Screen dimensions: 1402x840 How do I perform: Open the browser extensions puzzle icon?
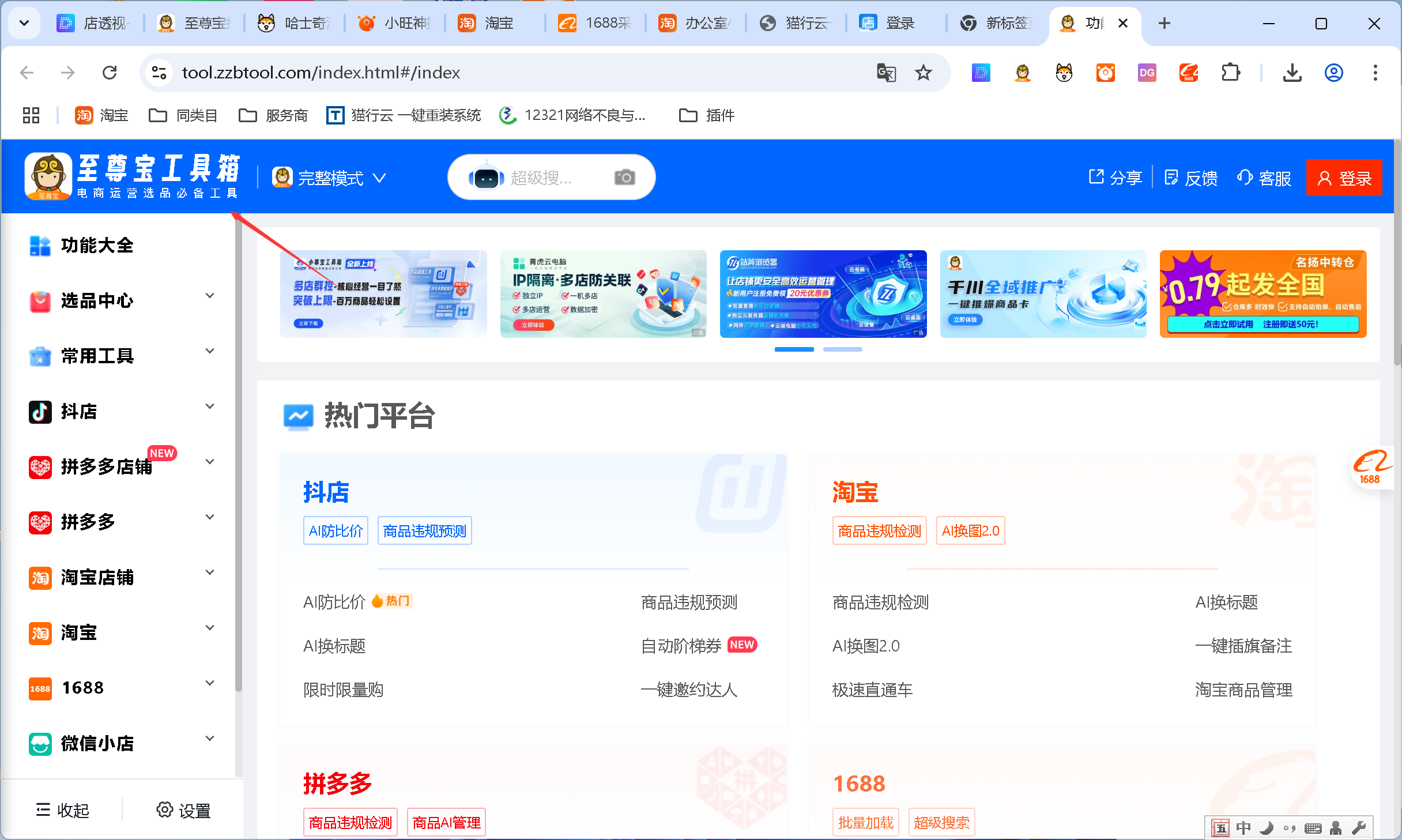click(1230, 73)
